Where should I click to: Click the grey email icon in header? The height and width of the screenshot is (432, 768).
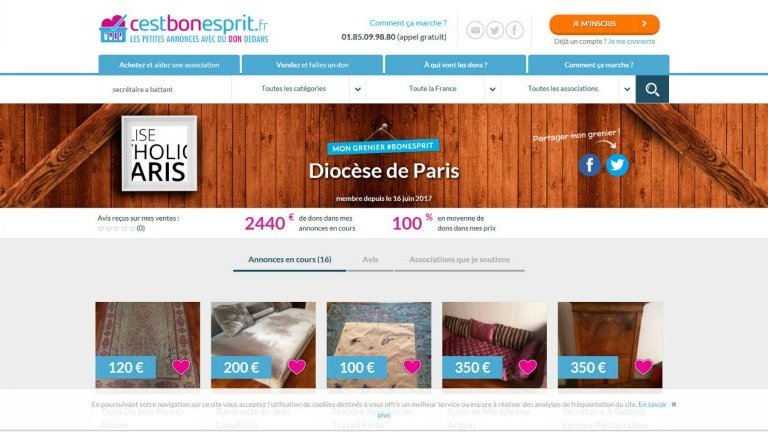click(x=475, y=30)
